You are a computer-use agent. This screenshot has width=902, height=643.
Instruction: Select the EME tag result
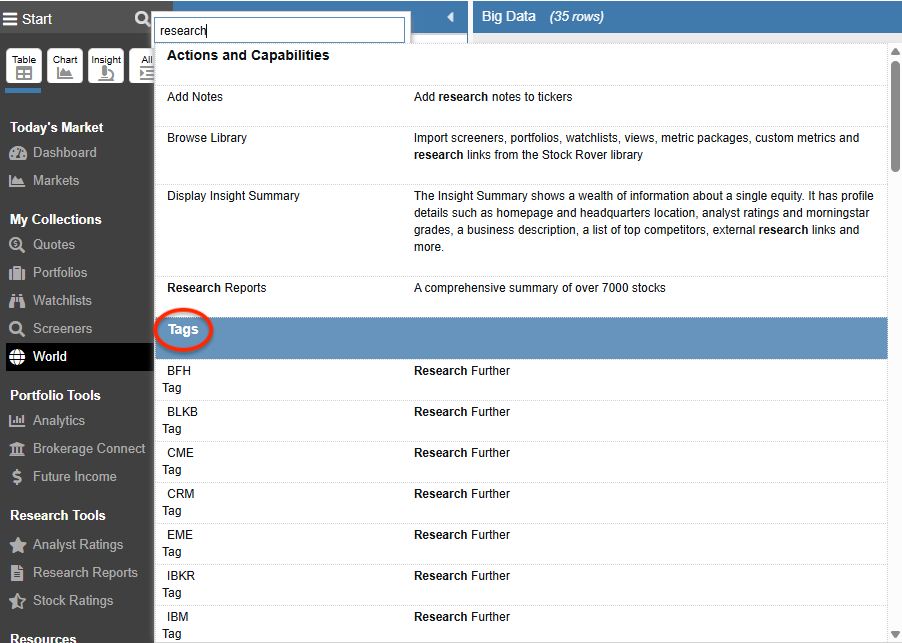[x=521, y=544]
